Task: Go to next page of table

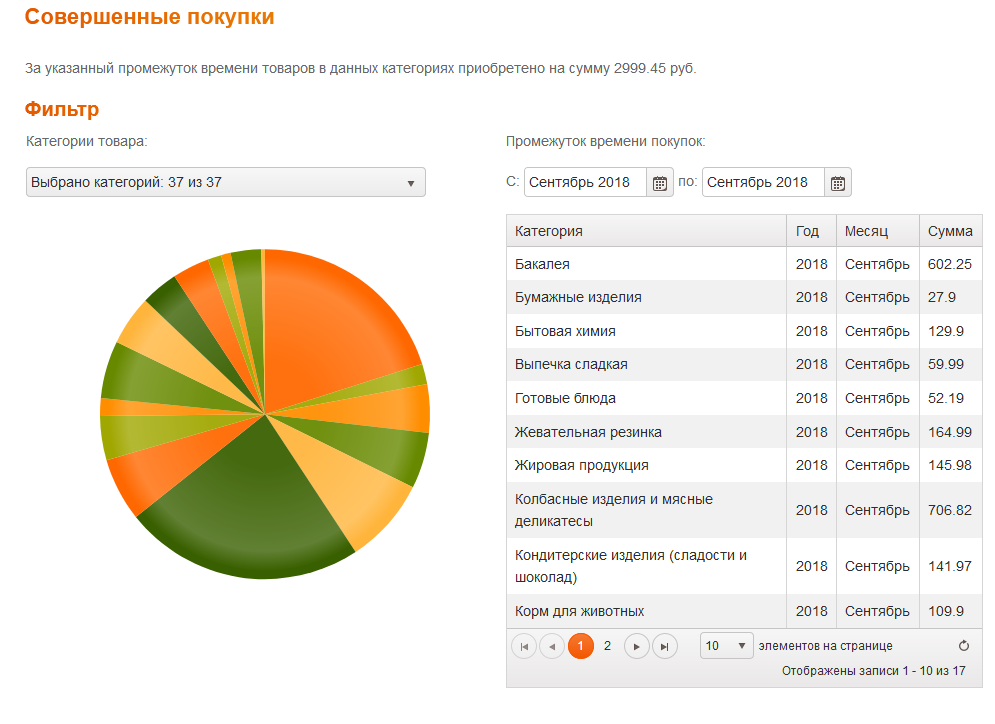Action: [x=636, y=647]
